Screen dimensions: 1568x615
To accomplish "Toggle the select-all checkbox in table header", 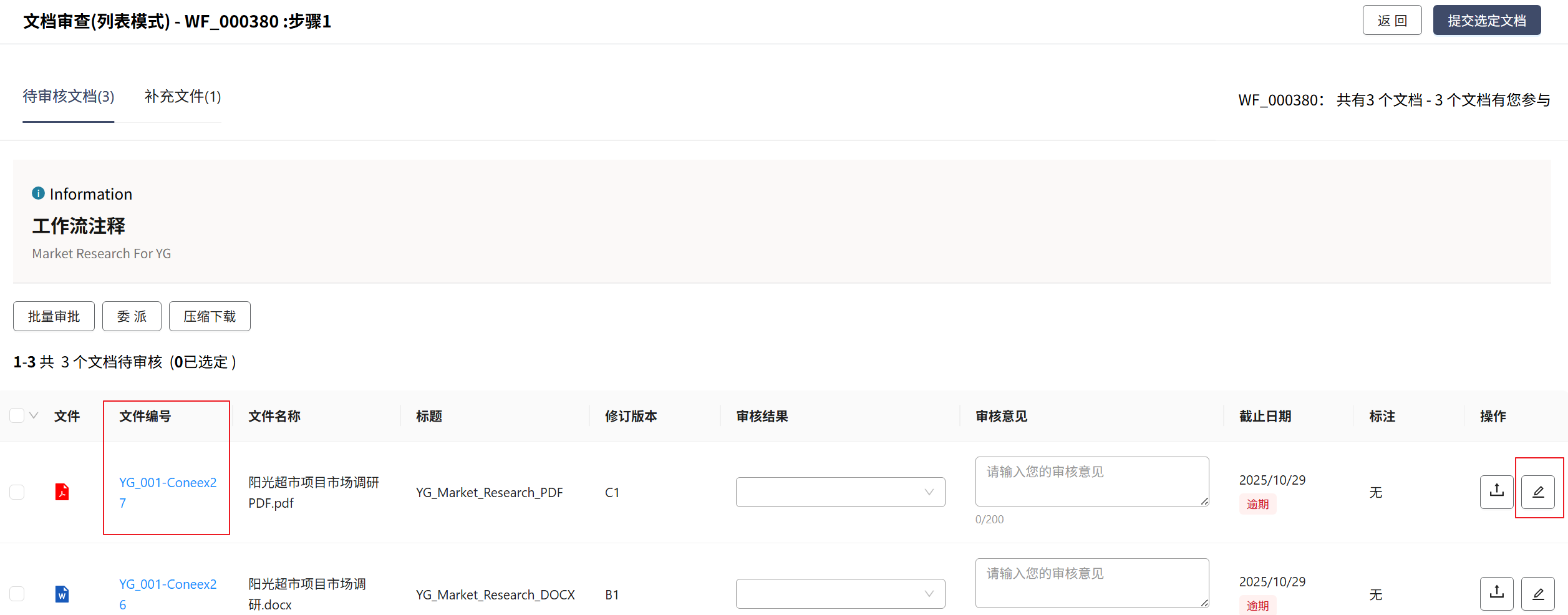I will pos(17,415).
